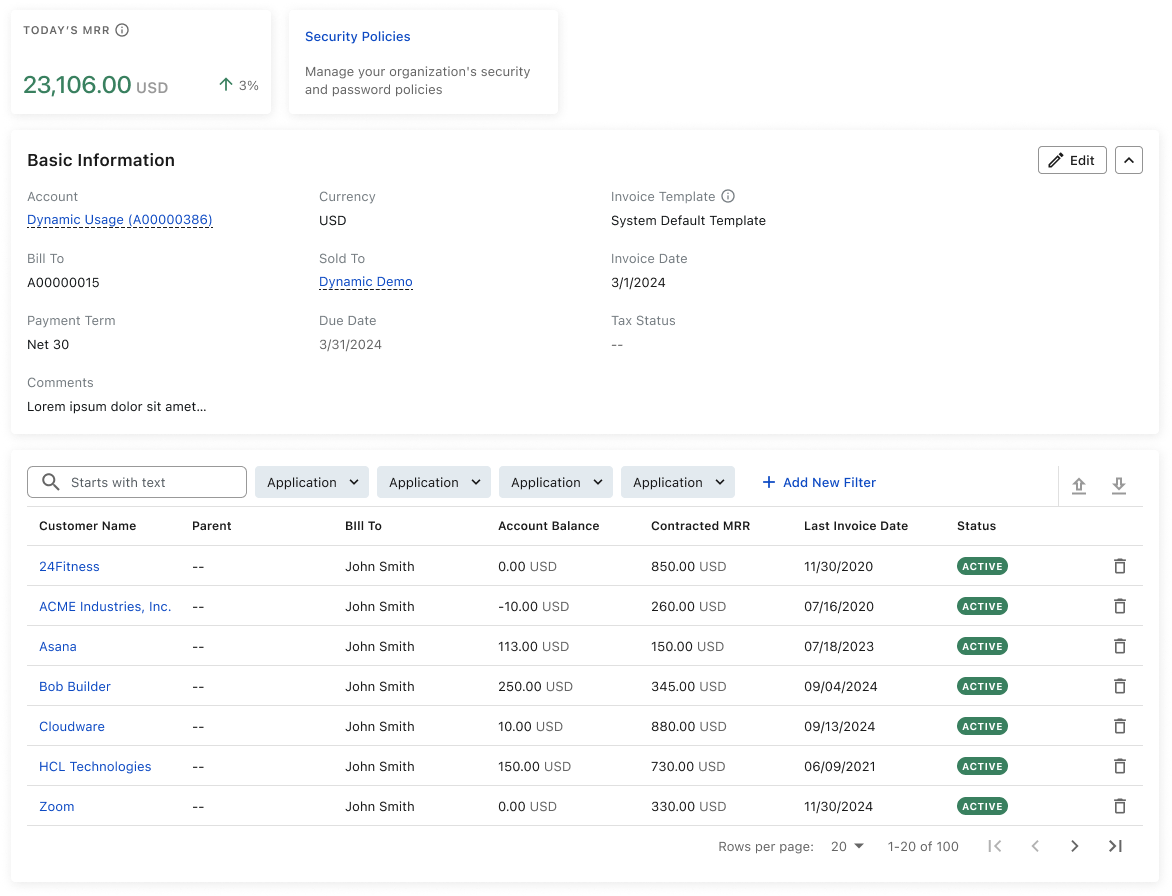Open the Dynamic Usage (A00000386) account link
The height and width of the screenshot is (896, 1172).
pyautogui.click(x=120, y=220)
